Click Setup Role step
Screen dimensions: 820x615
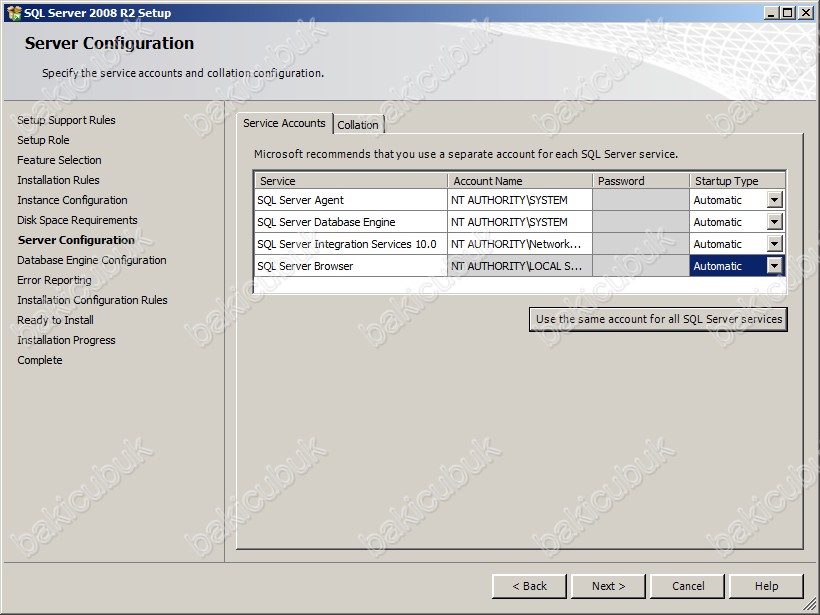point(43,140)
